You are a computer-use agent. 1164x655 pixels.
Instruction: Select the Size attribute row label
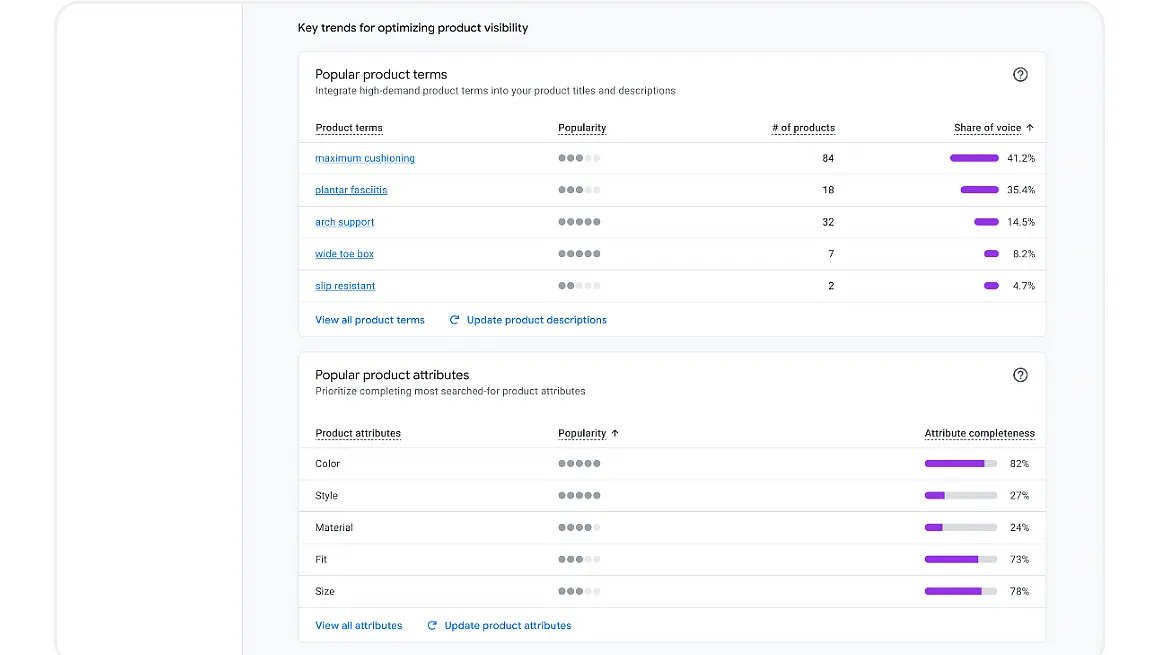[x=324, y=591]
